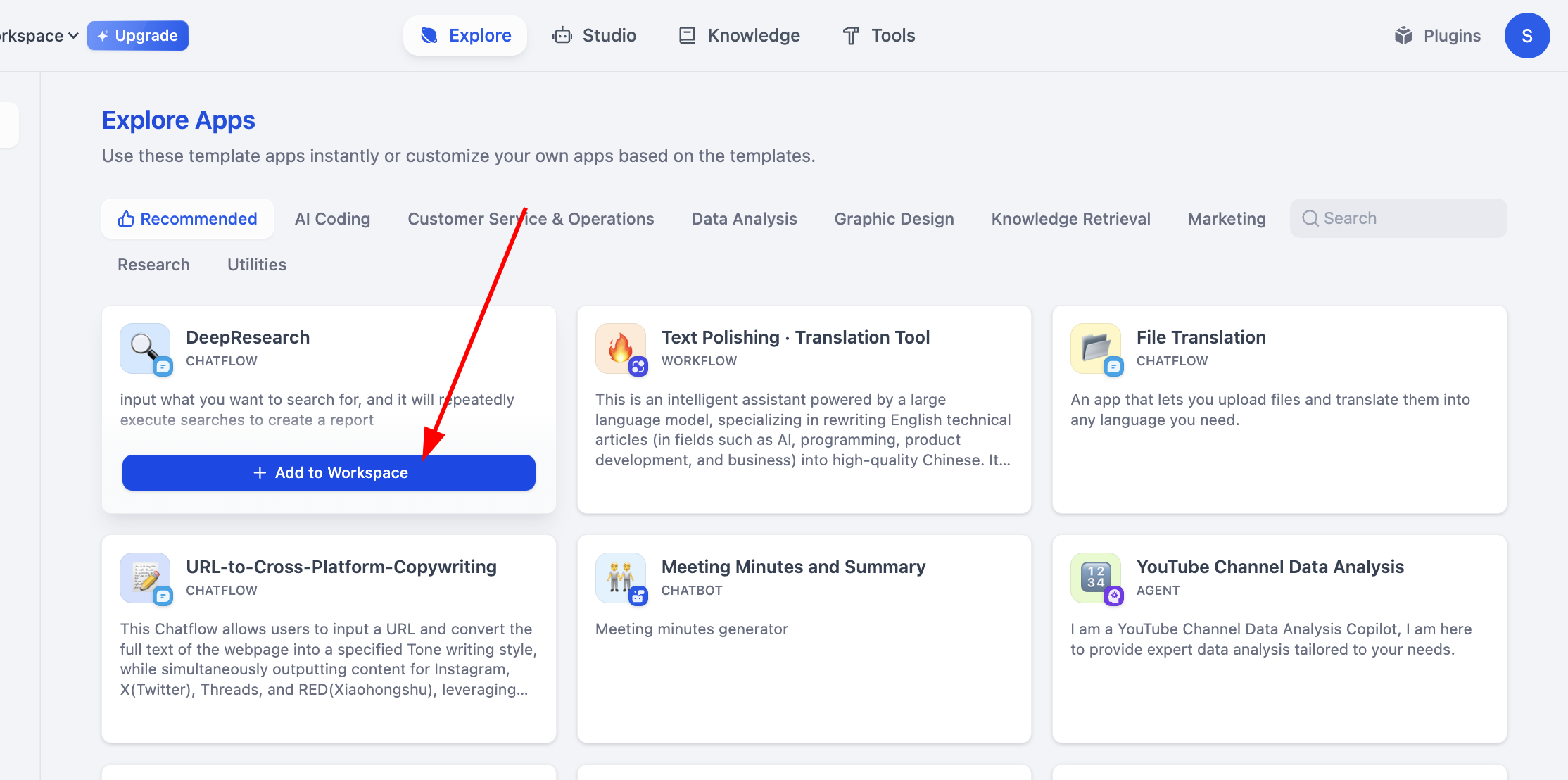Viewport: 1568px width, 780px height.
Task: Click the Text Polishing flame icon
Action: 620,348
